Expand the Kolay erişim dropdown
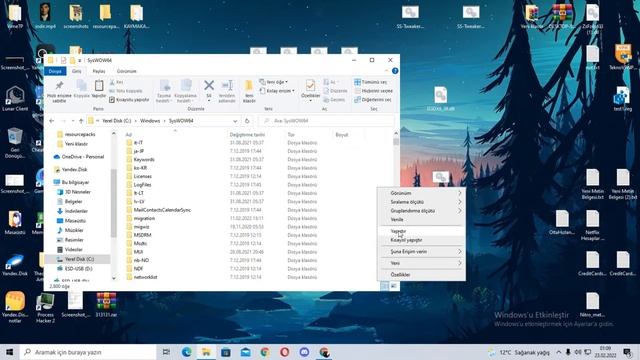The width and height of the screenshot is (640, 360). pos(277,91)
